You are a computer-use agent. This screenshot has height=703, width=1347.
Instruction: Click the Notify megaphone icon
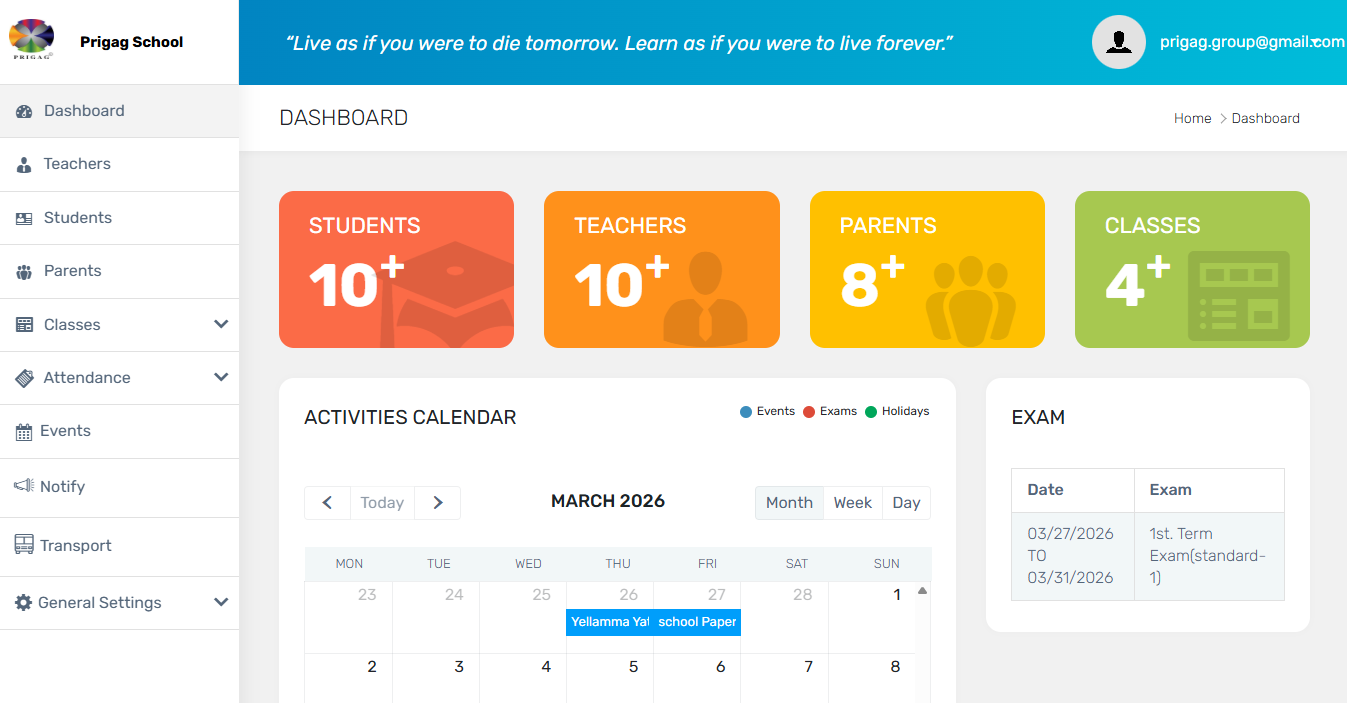coord(24,486)
